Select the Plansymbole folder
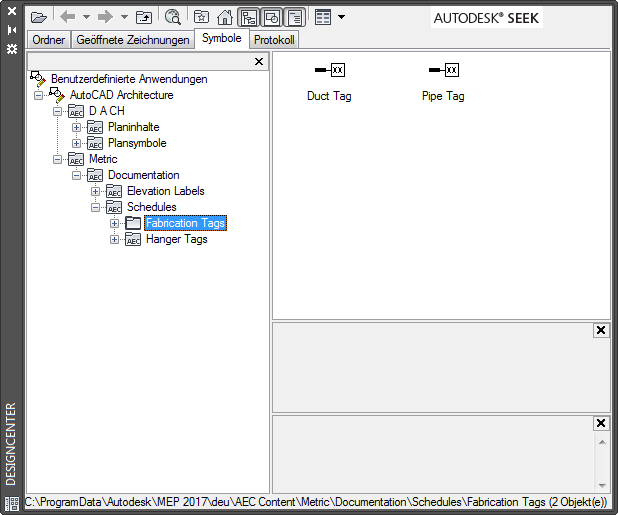This screenshot has height=515, width=618. pyautogui.click(x=137, y=143)
